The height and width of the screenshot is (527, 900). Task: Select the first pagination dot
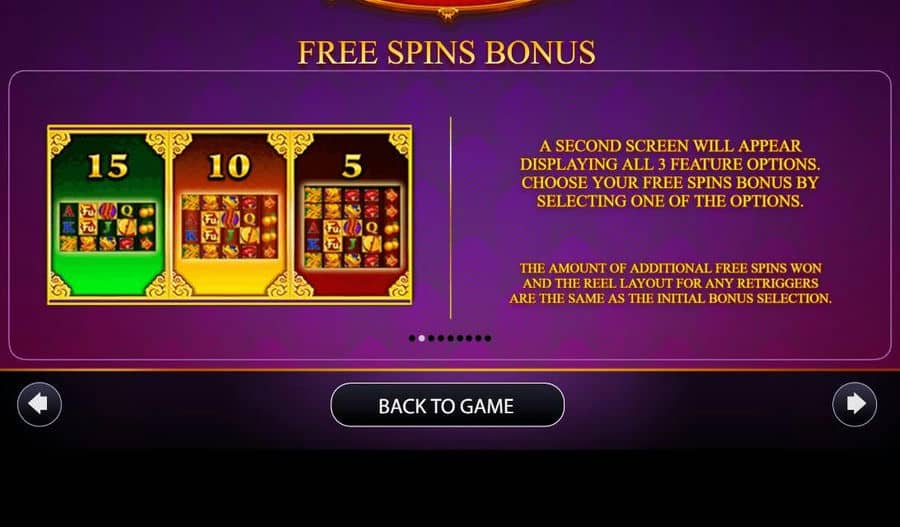tap(412, 338)
